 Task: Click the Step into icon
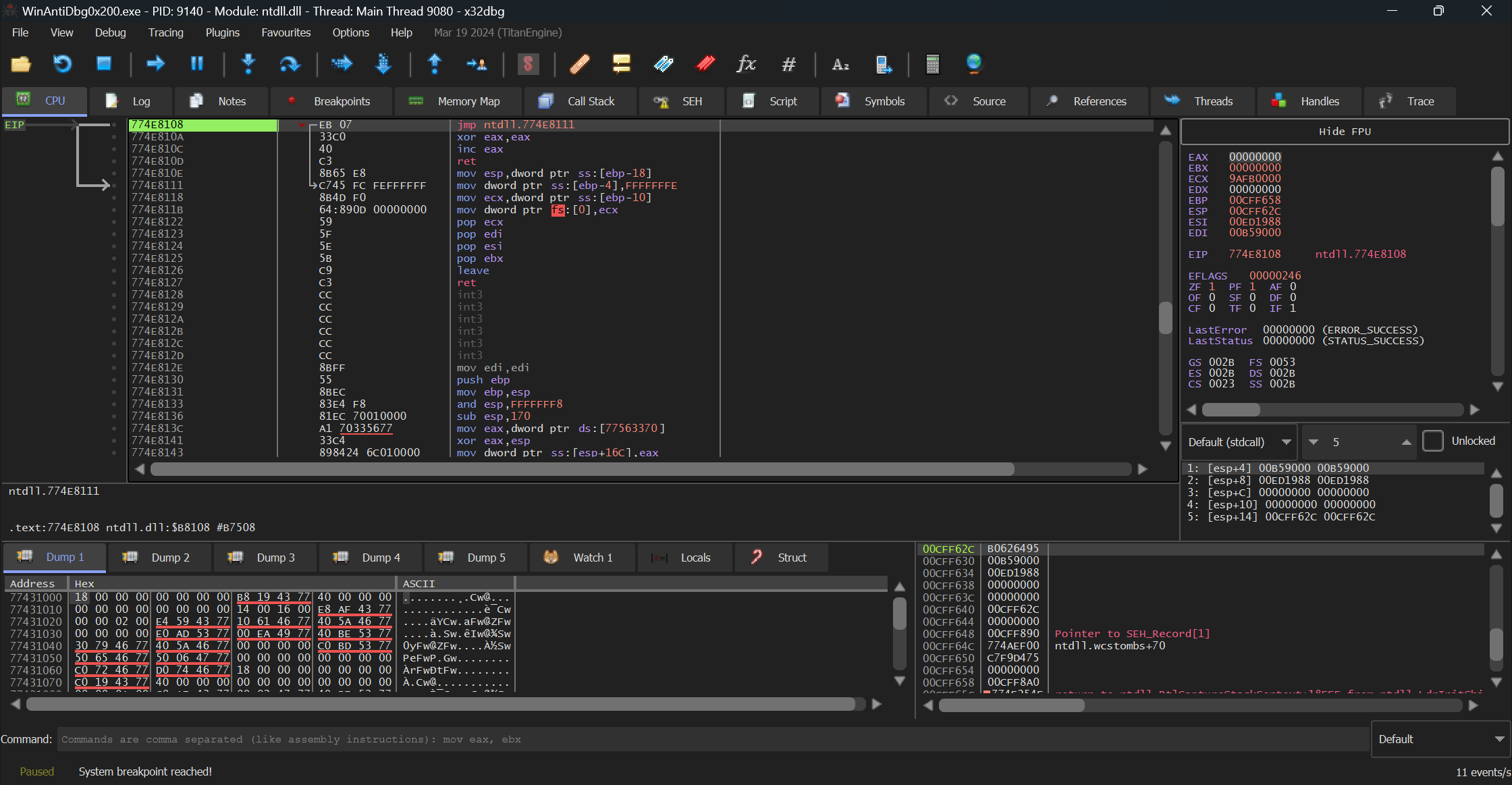click(x=248, y=64)
